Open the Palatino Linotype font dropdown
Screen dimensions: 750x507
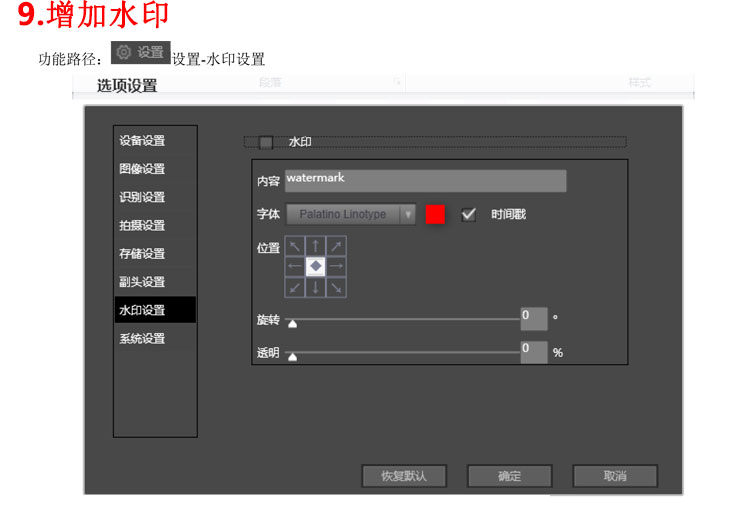pyautogui.click(x=408, y=214)
